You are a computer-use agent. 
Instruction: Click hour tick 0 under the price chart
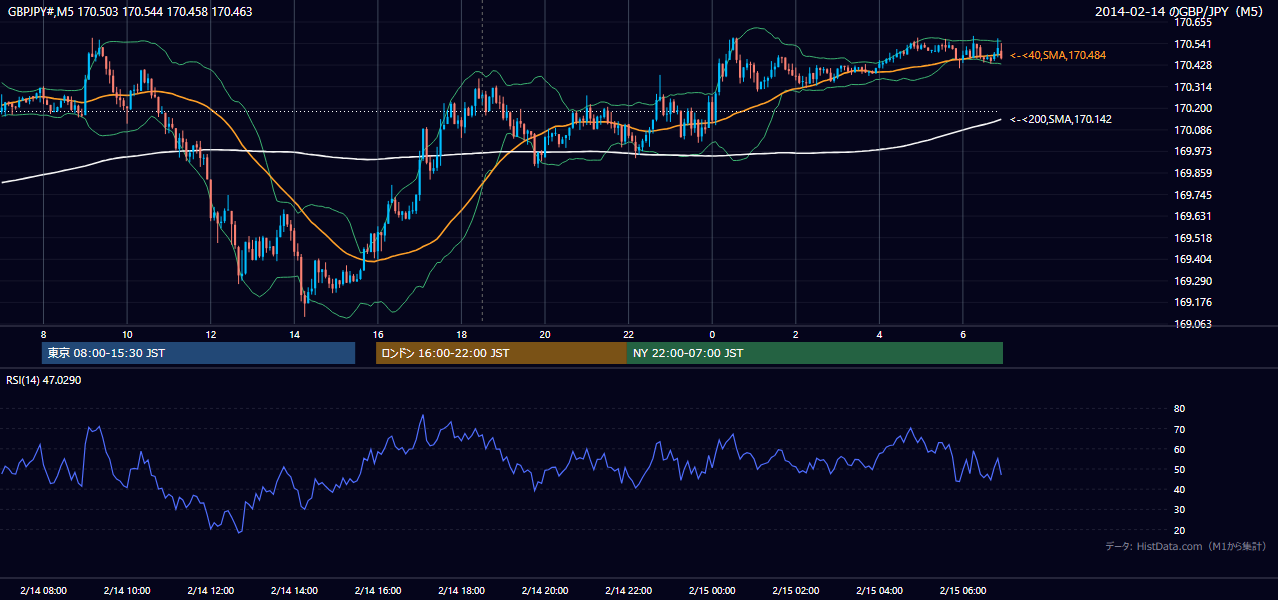[711, 334]
